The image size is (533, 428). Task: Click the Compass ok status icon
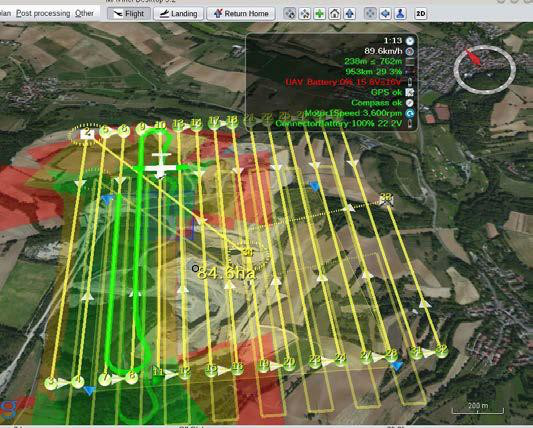point(410,103)
